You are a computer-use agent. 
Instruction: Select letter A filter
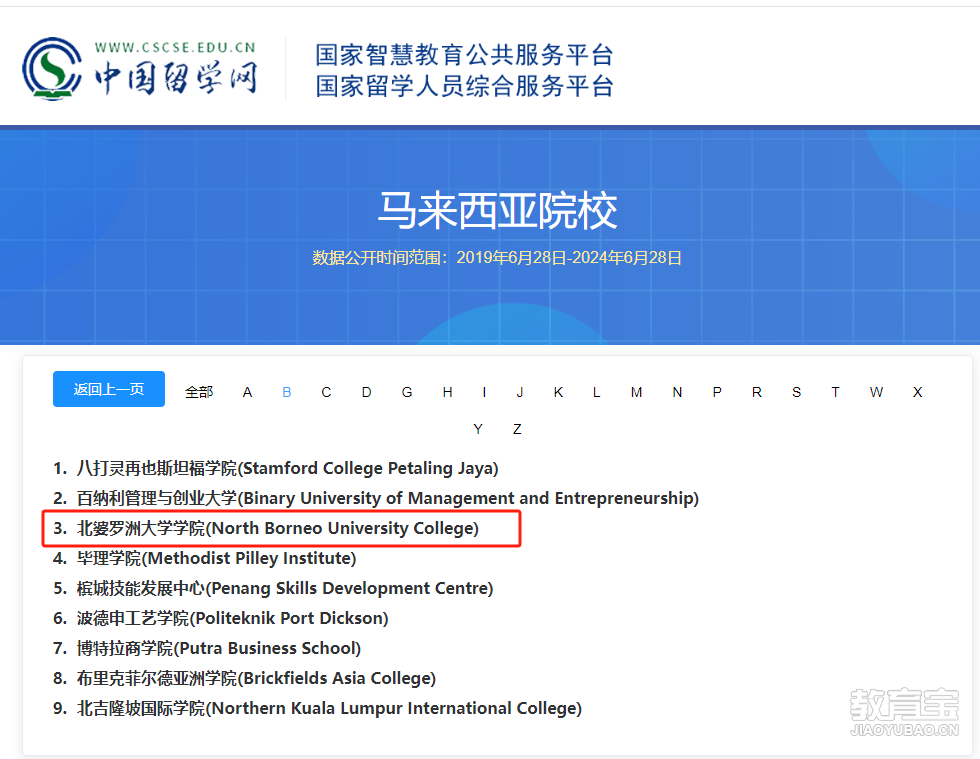[248, 392]
